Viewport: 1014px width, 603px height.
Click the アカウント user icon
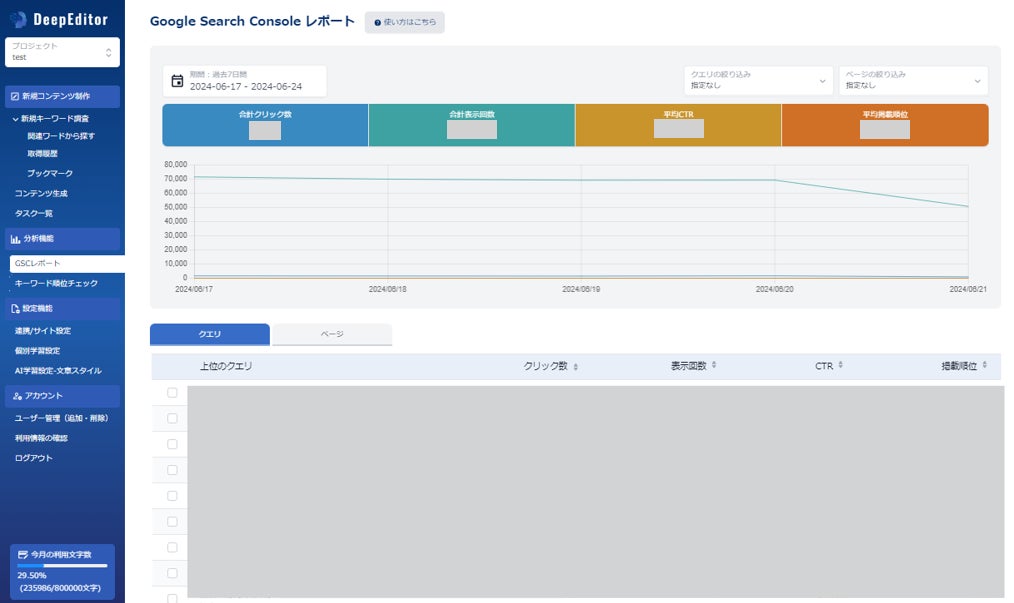tap(17, 396)
